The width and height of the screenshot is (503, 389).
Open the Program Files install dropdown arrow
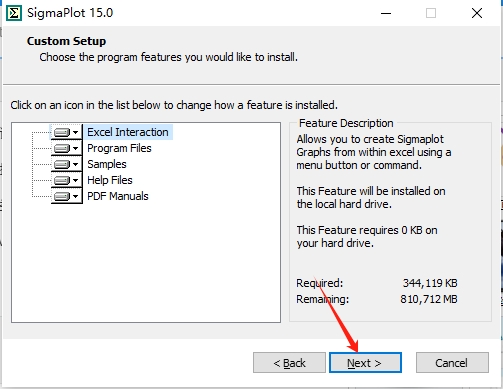[76, 148]
